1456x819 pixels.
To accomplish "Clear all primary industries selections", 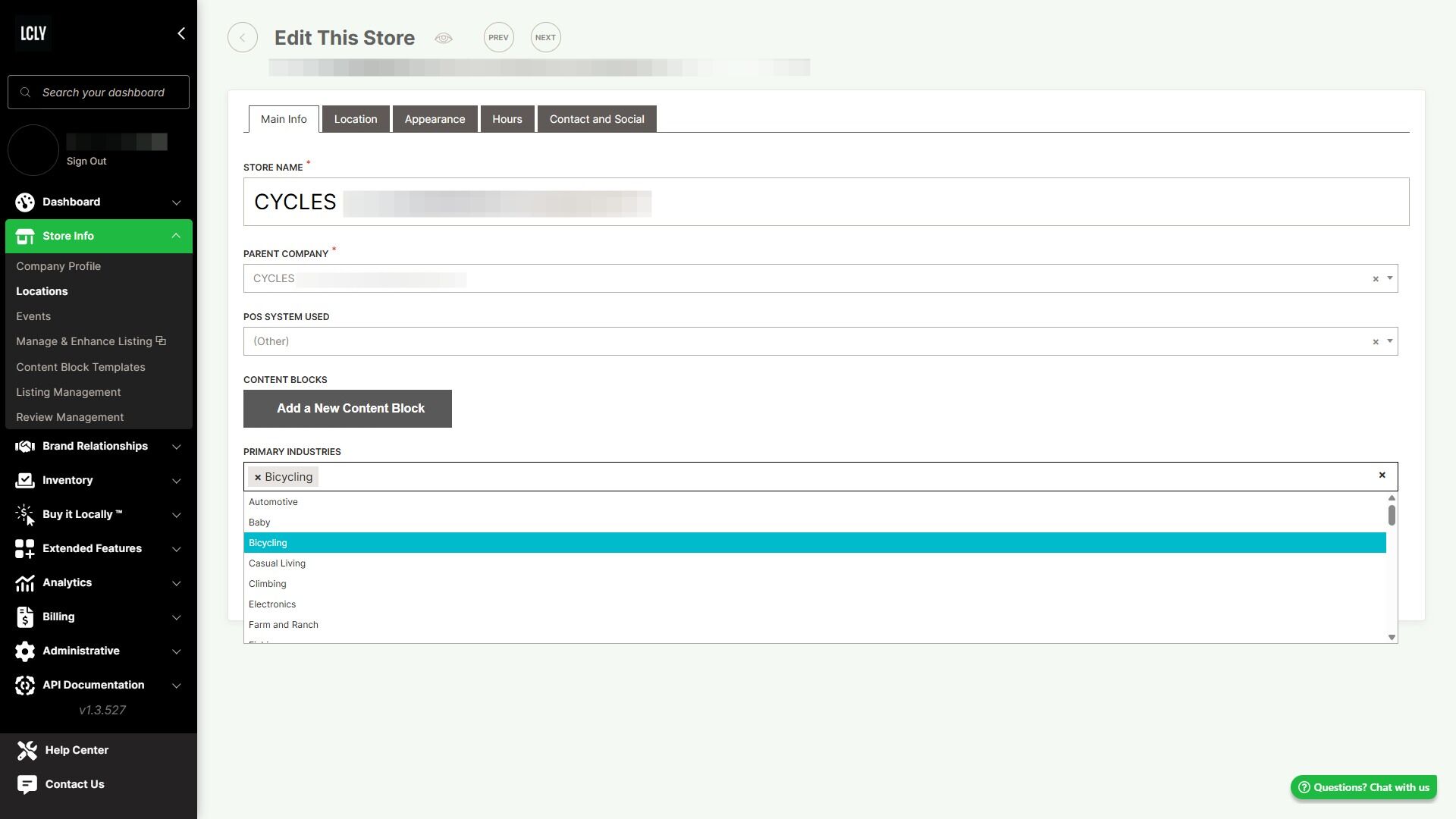I will (1382, 475).
